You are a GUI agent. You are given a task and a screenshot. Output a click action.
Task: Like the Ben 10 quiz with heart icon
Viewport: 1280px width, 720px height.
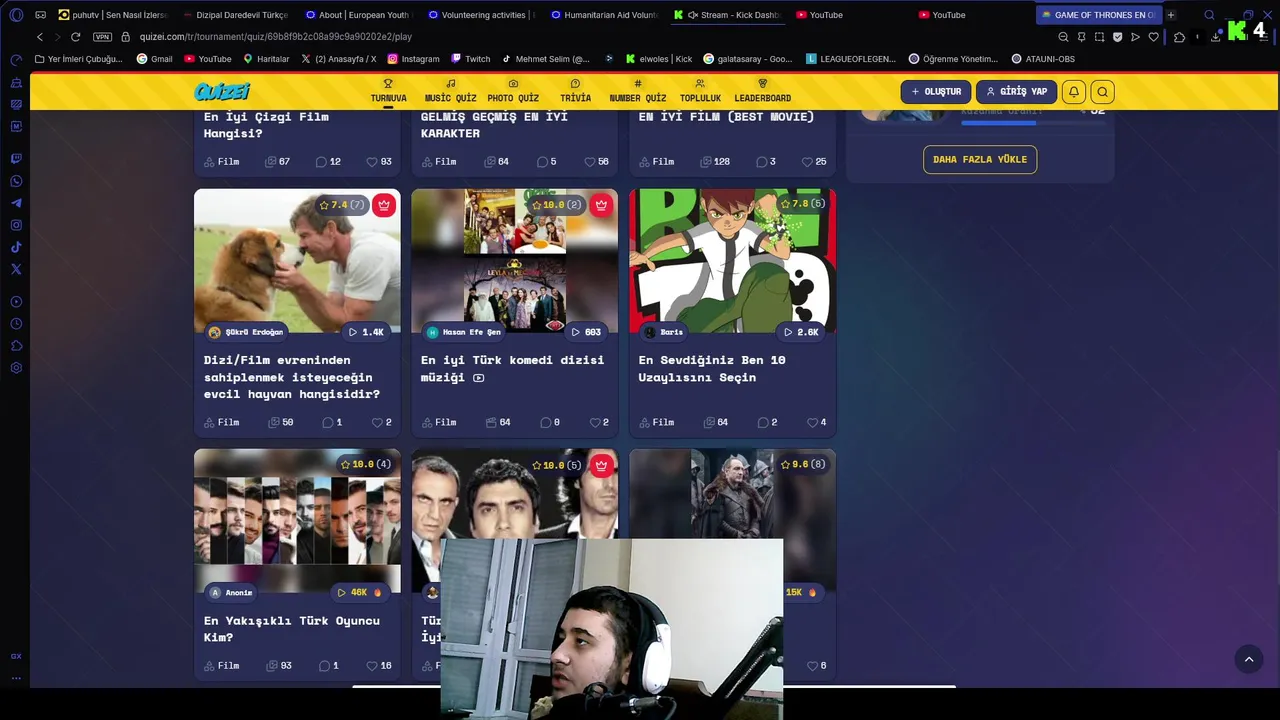pyautogui.click(x=817, y=422)
